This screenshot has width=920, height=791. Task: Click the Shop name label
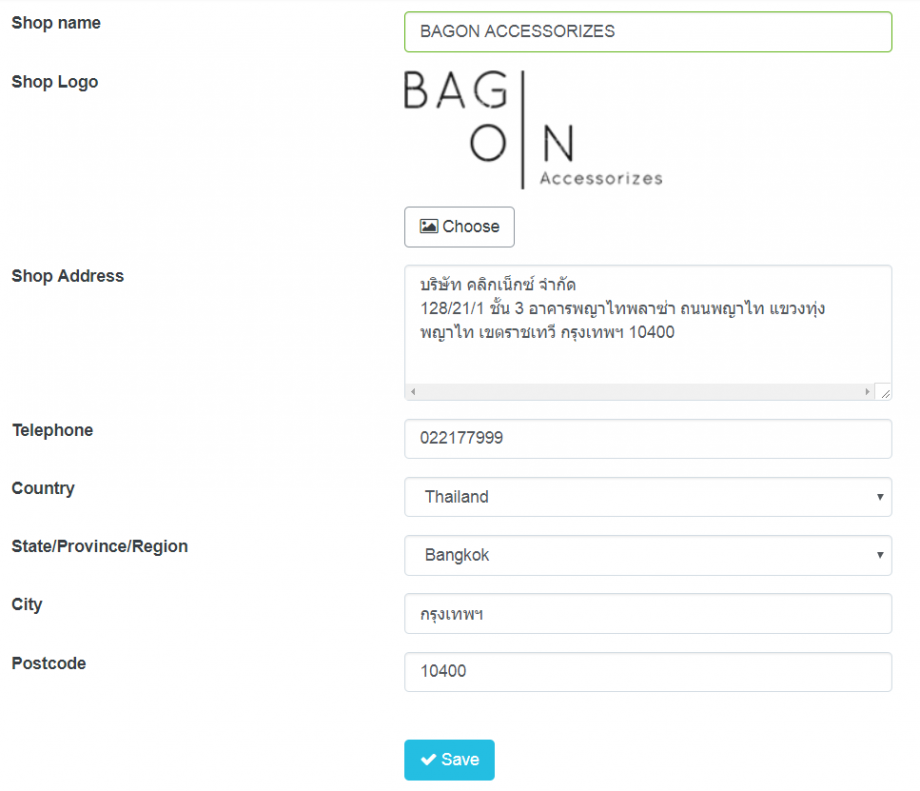55,22
